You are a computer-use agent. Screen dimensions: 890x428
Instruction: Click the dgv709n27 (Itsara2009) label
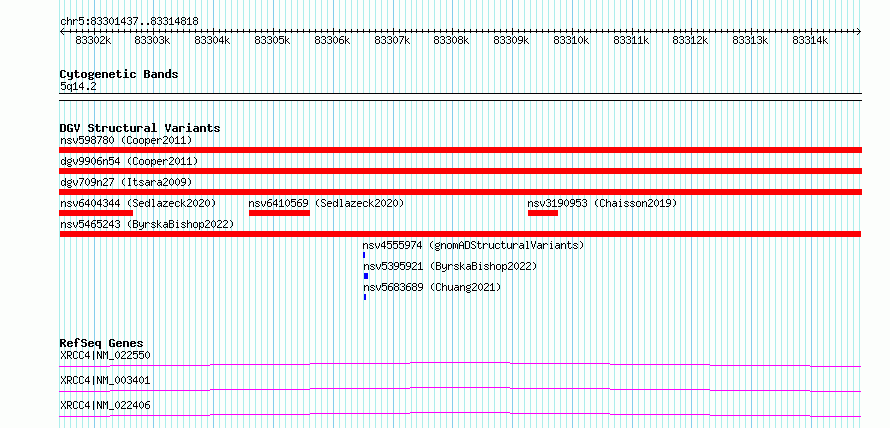point(126,182)
